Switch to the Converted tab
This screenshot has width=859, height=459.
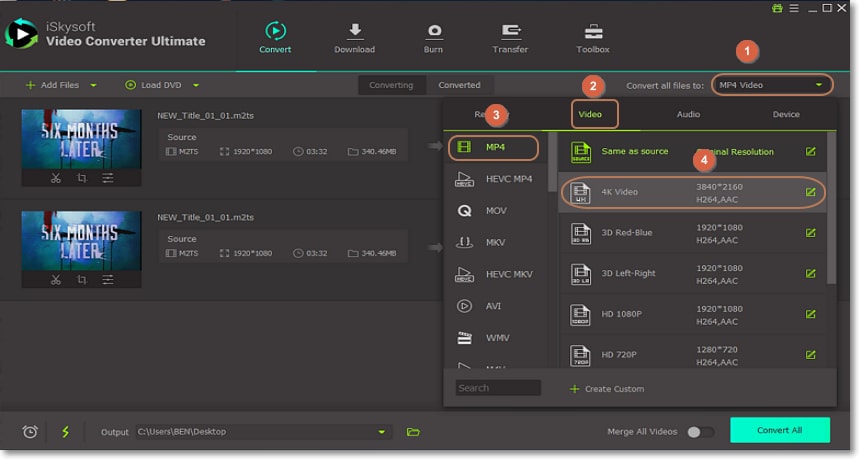459,85
